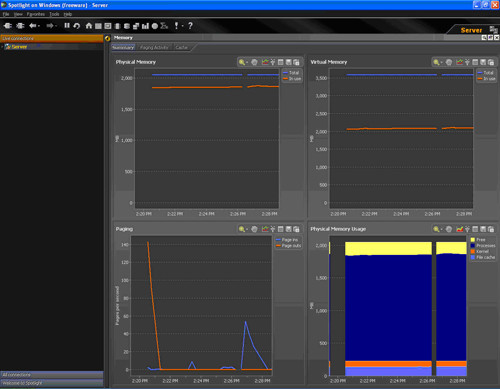Select the Server connection in the tree

(19, 47)
